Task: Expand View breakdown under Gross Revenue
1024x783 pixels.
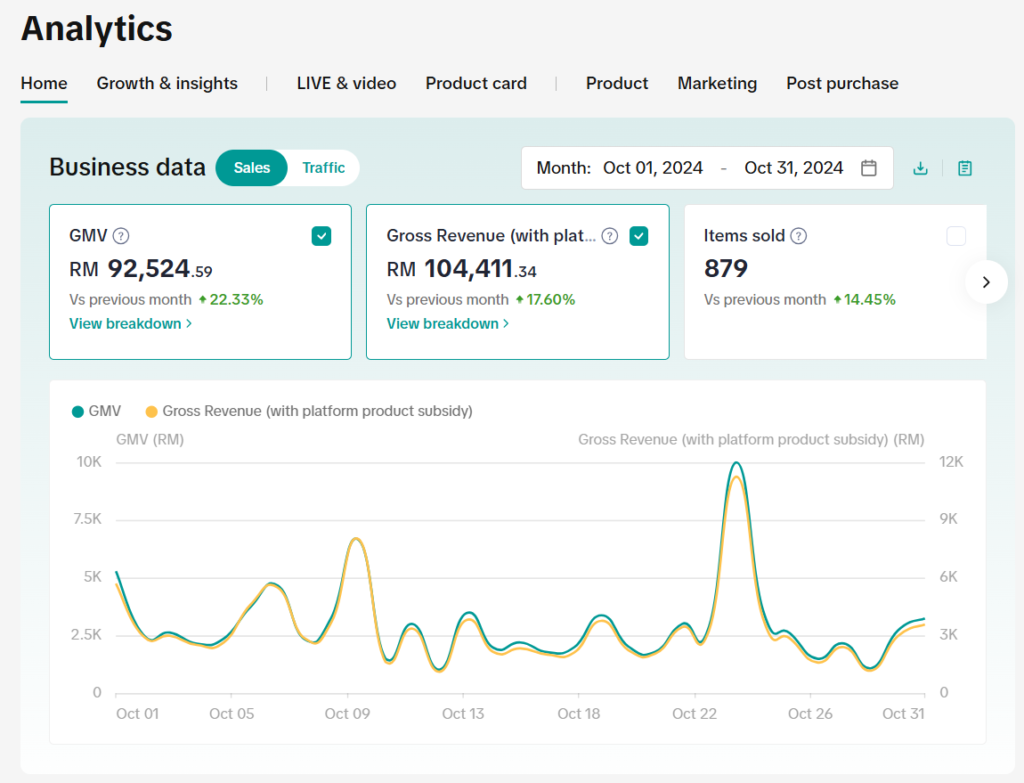Action: click(x=447, y=323)
